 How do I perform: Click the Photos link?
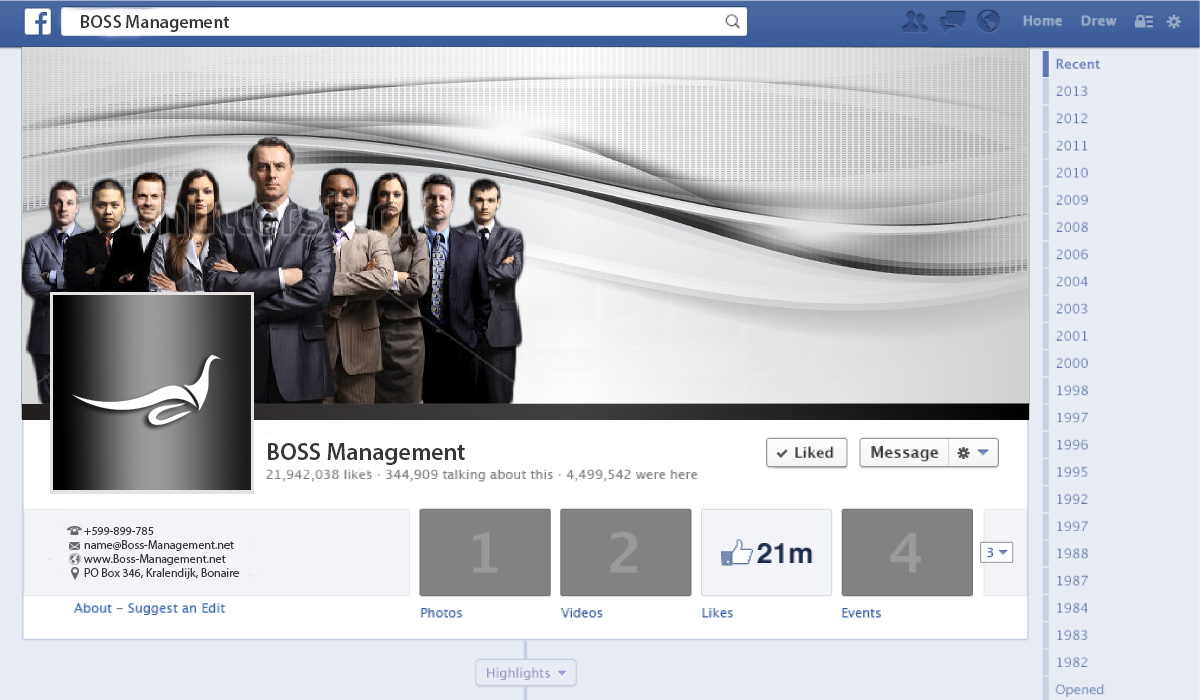[x=441, y=613]
